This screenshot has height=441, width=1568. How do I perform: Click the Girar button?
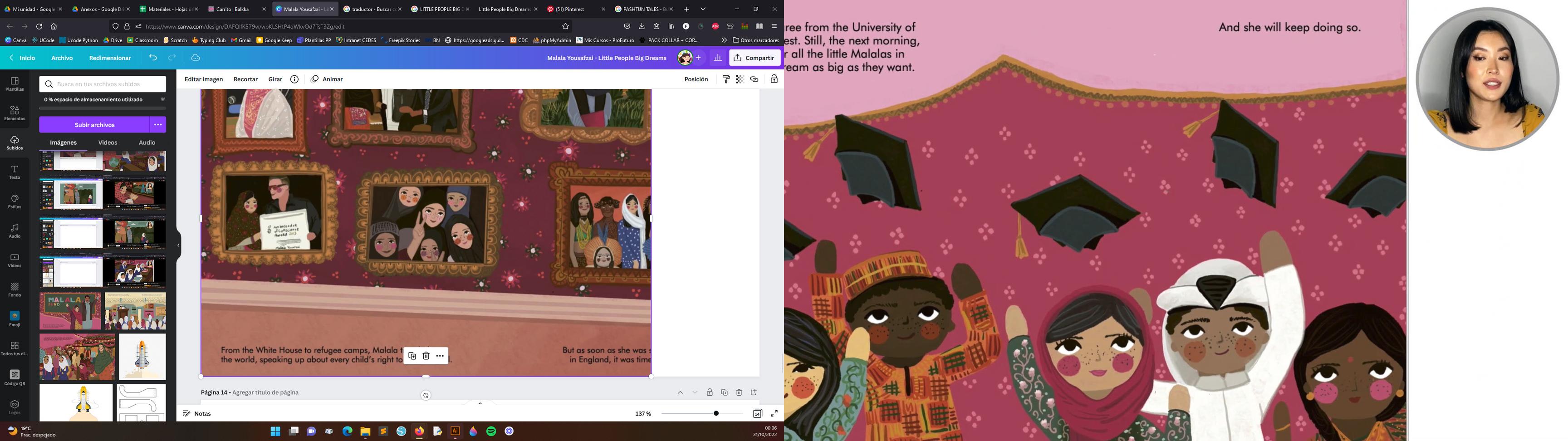[x=275, y=79]
